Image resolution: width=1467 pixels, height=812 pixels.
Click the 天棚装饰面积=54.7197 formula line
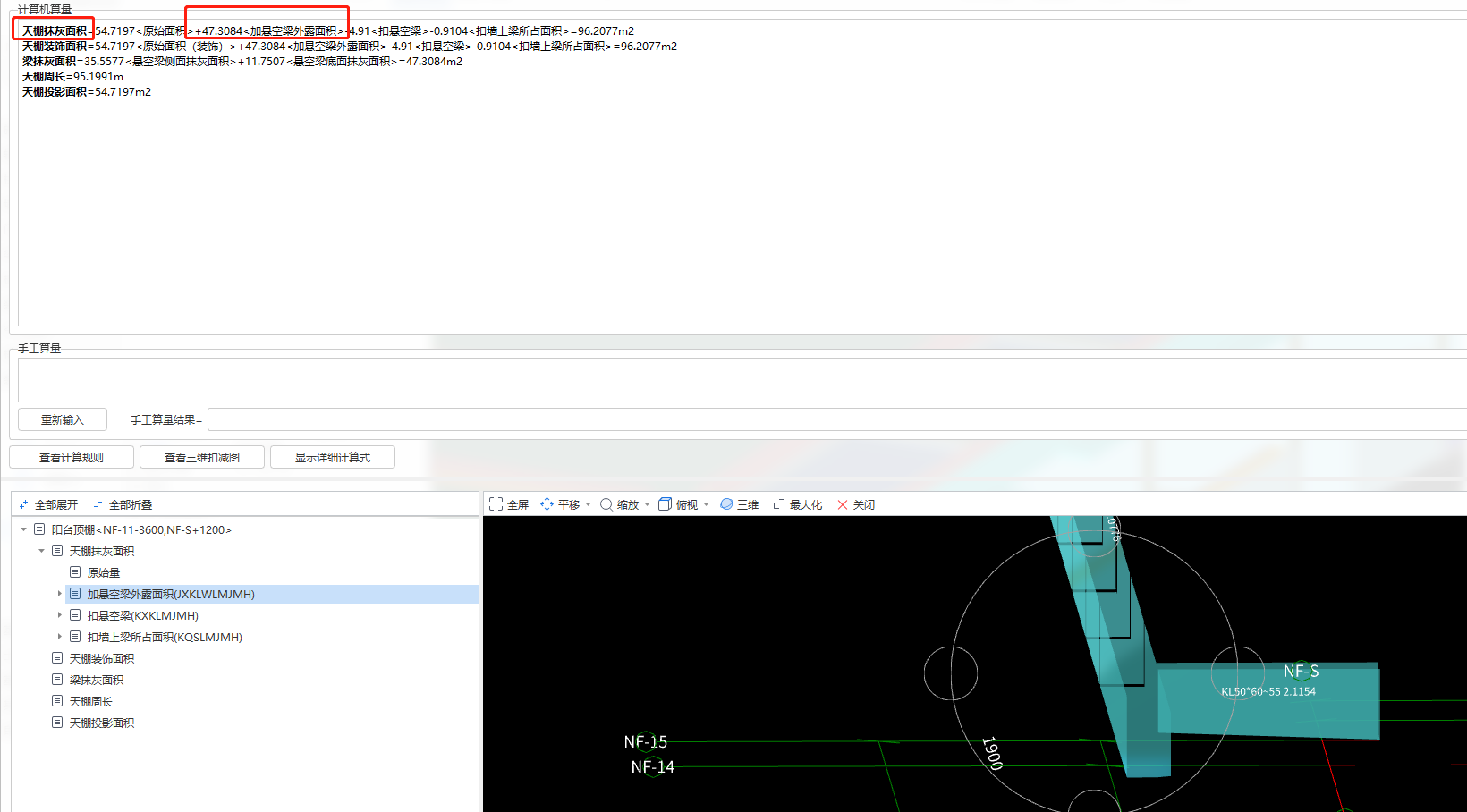click(x=350, y=47)
